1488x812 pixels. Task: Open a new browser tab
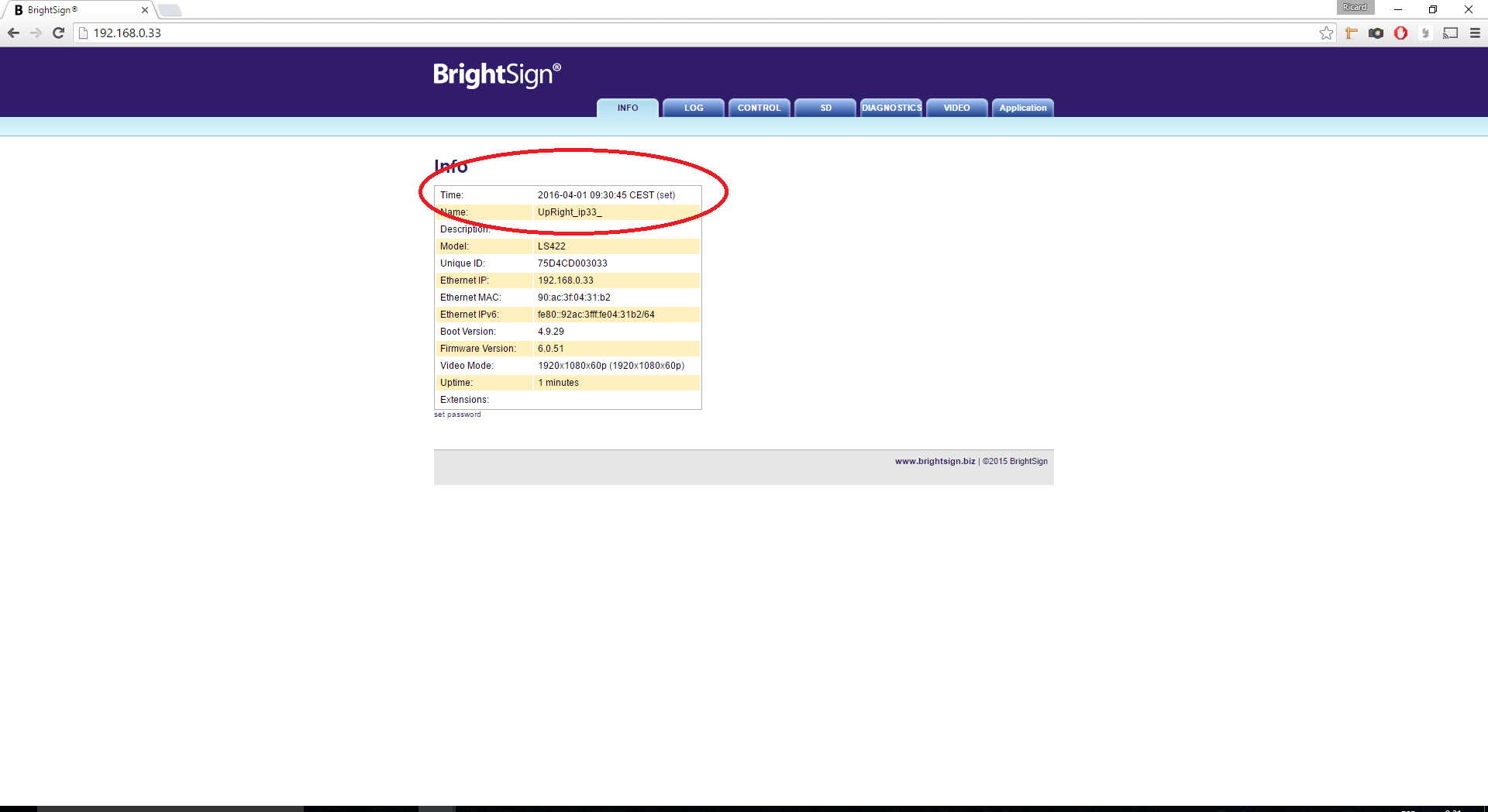click(x=169, y=10)
